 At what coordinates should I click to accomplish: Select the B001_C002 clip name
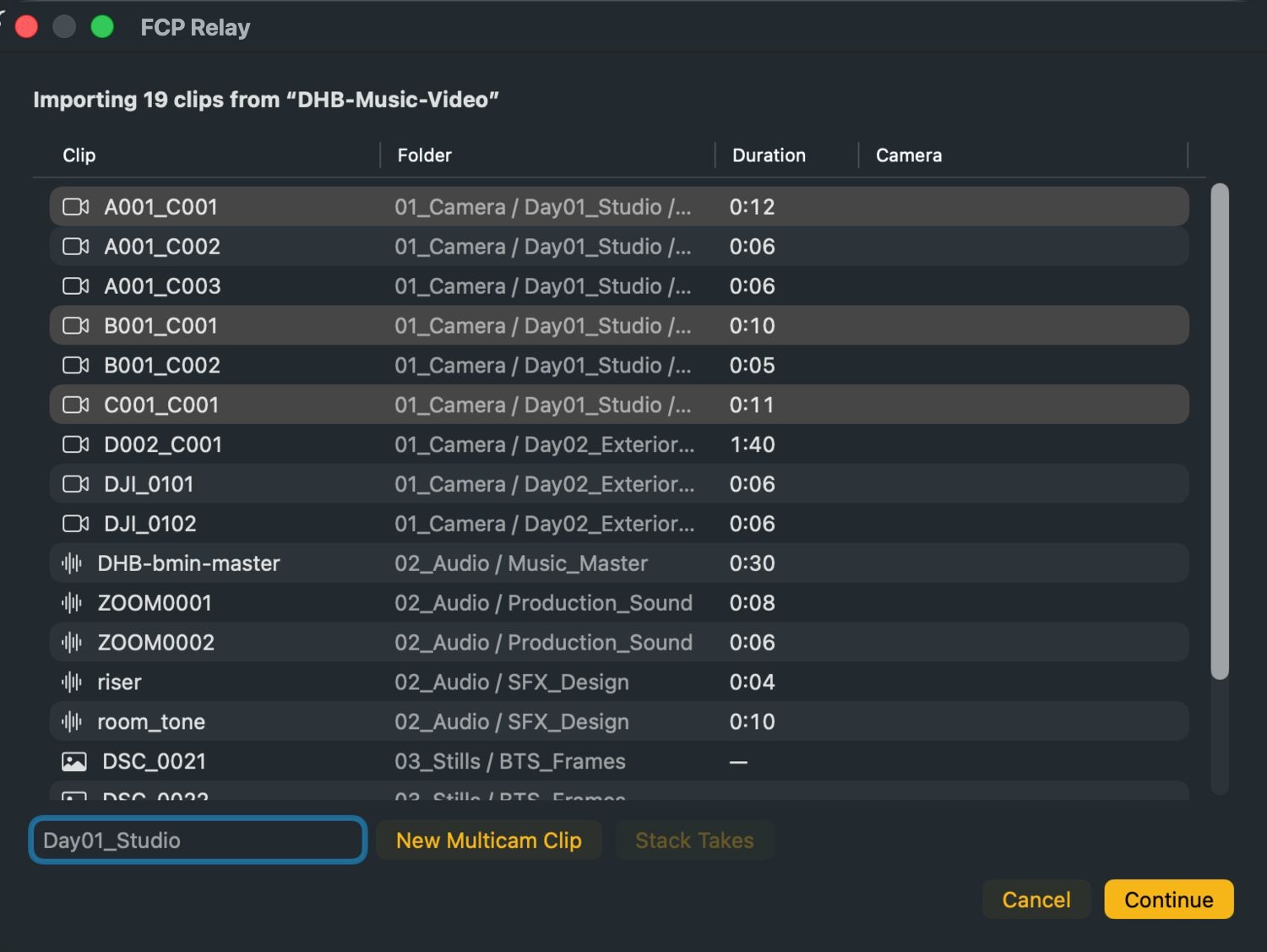point(162,366)
